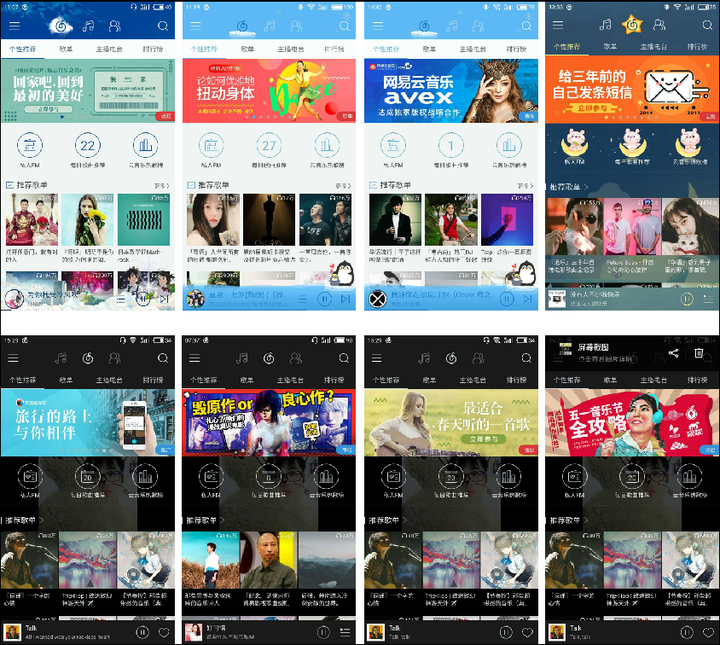The height and width of the screenshot is (645, 720).
Task: Open the bald man playlist thumbnail on 毁原作 screen
Action: pyautogui.click(x=269, y=560)
